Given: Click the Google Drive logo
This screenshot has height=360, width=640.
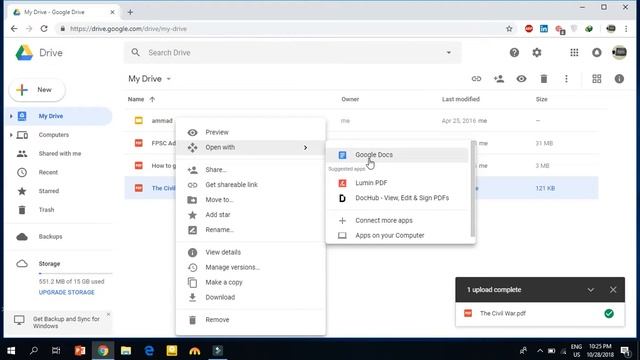Looking at the screenshot, I should click(x=24, y=53).
